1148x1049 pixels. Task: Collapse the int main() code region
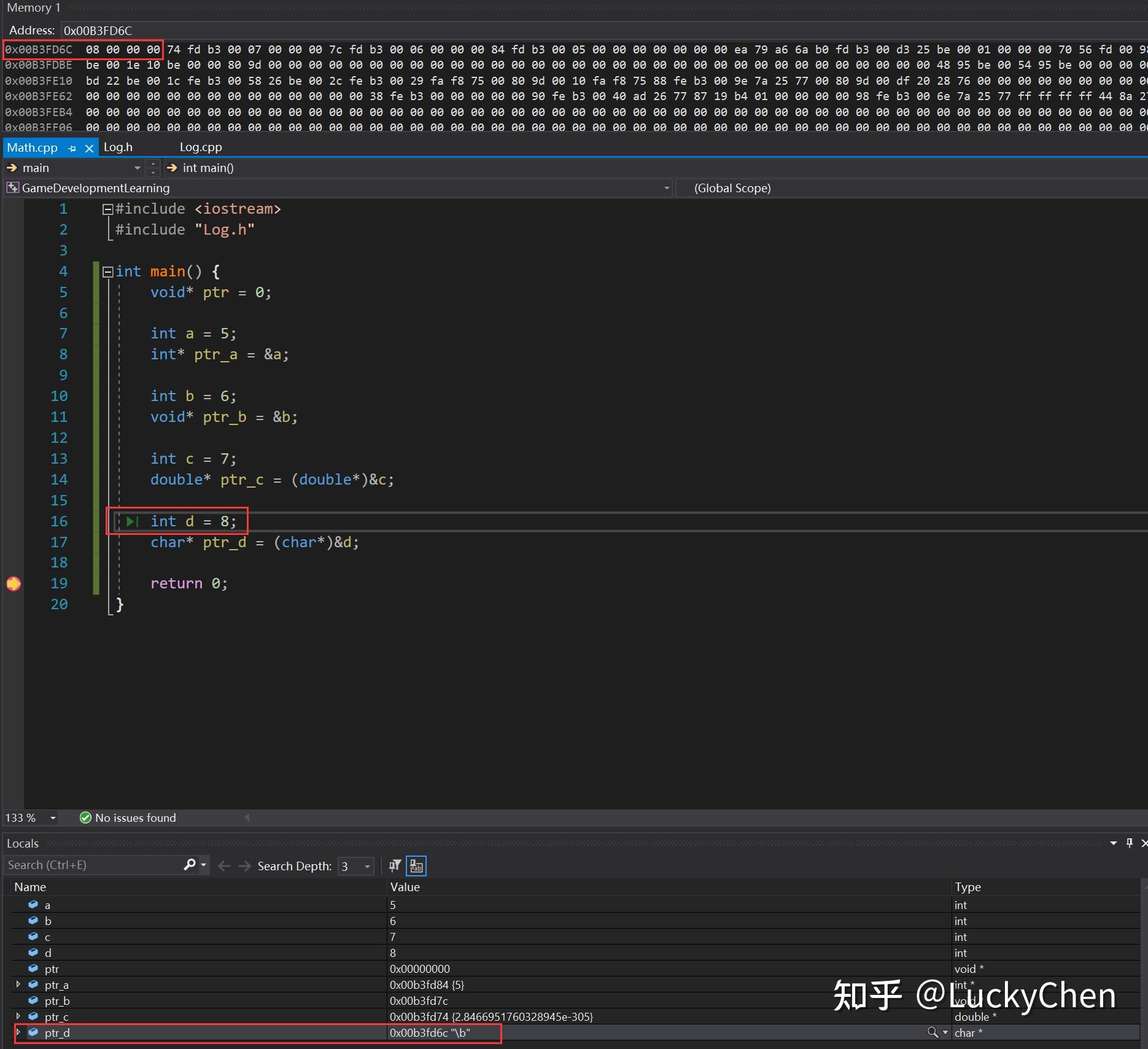point(107,272)
